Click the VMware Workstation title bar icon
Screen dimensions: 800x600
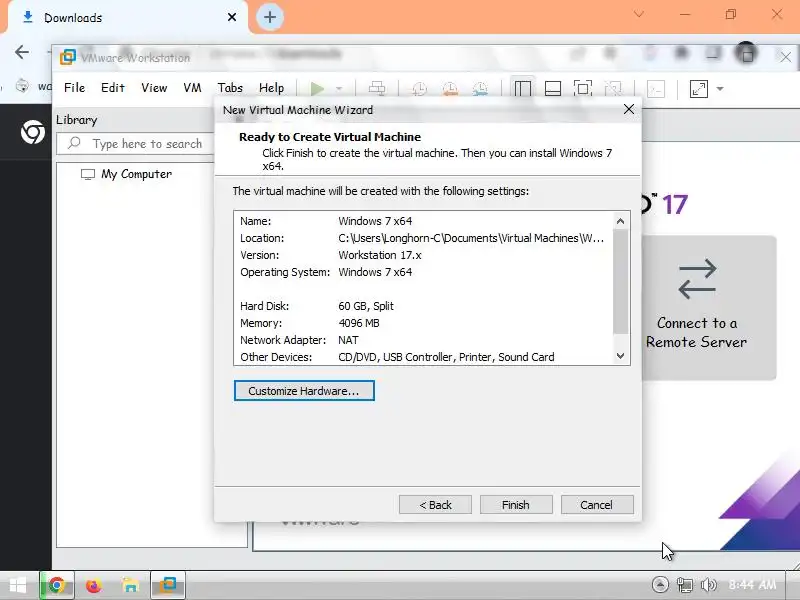pos(68,58)
